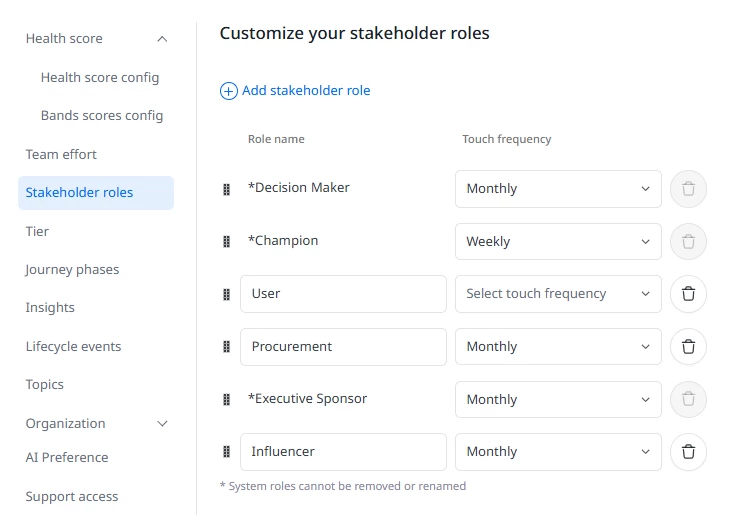The image size is (738, 515).
Task: Click drag handle next to Champion
Action: coord(226,241)
